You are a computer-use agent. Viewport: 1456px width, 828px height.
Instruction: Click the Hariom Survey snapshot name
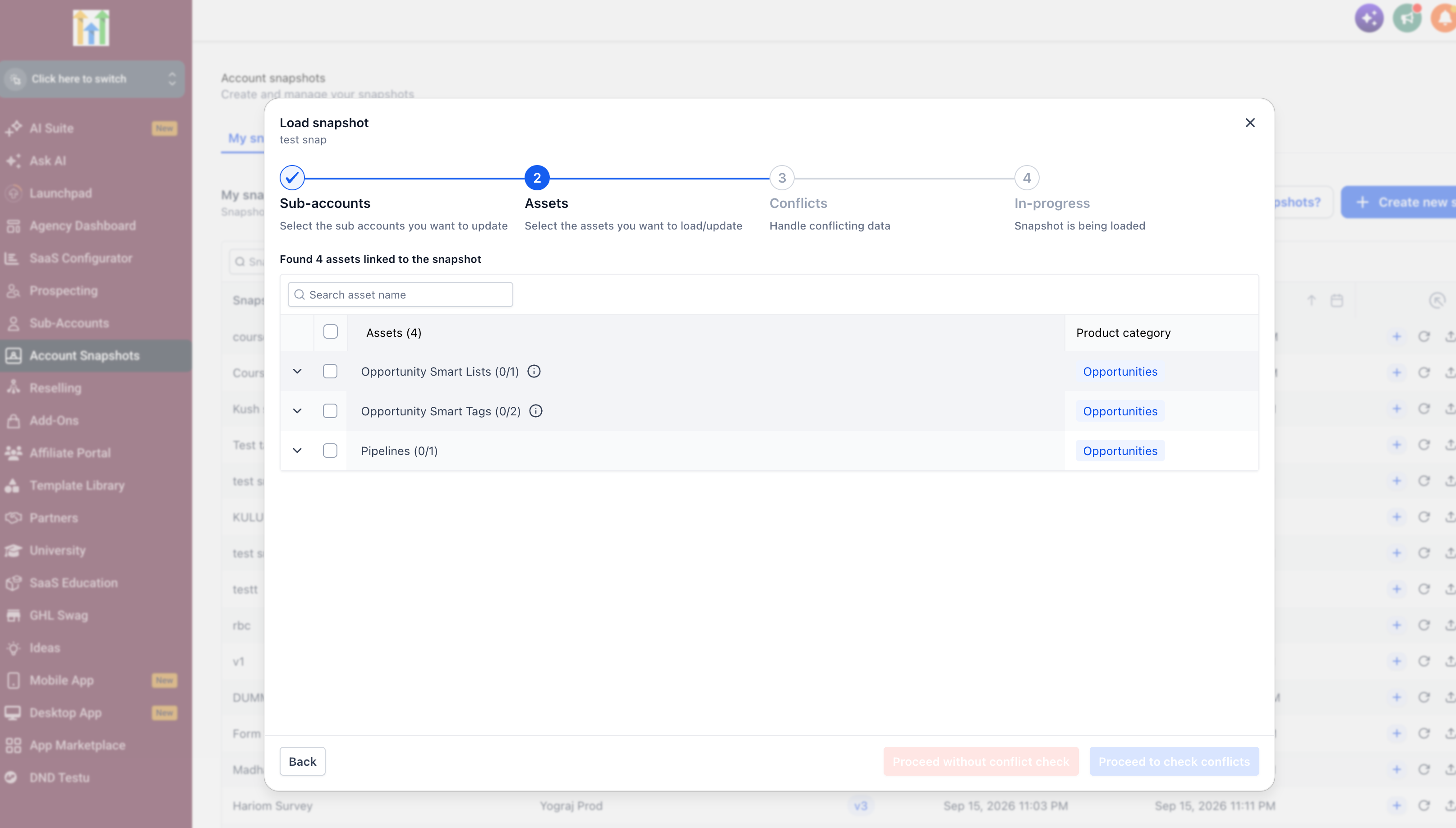click(x=272, y=805)
